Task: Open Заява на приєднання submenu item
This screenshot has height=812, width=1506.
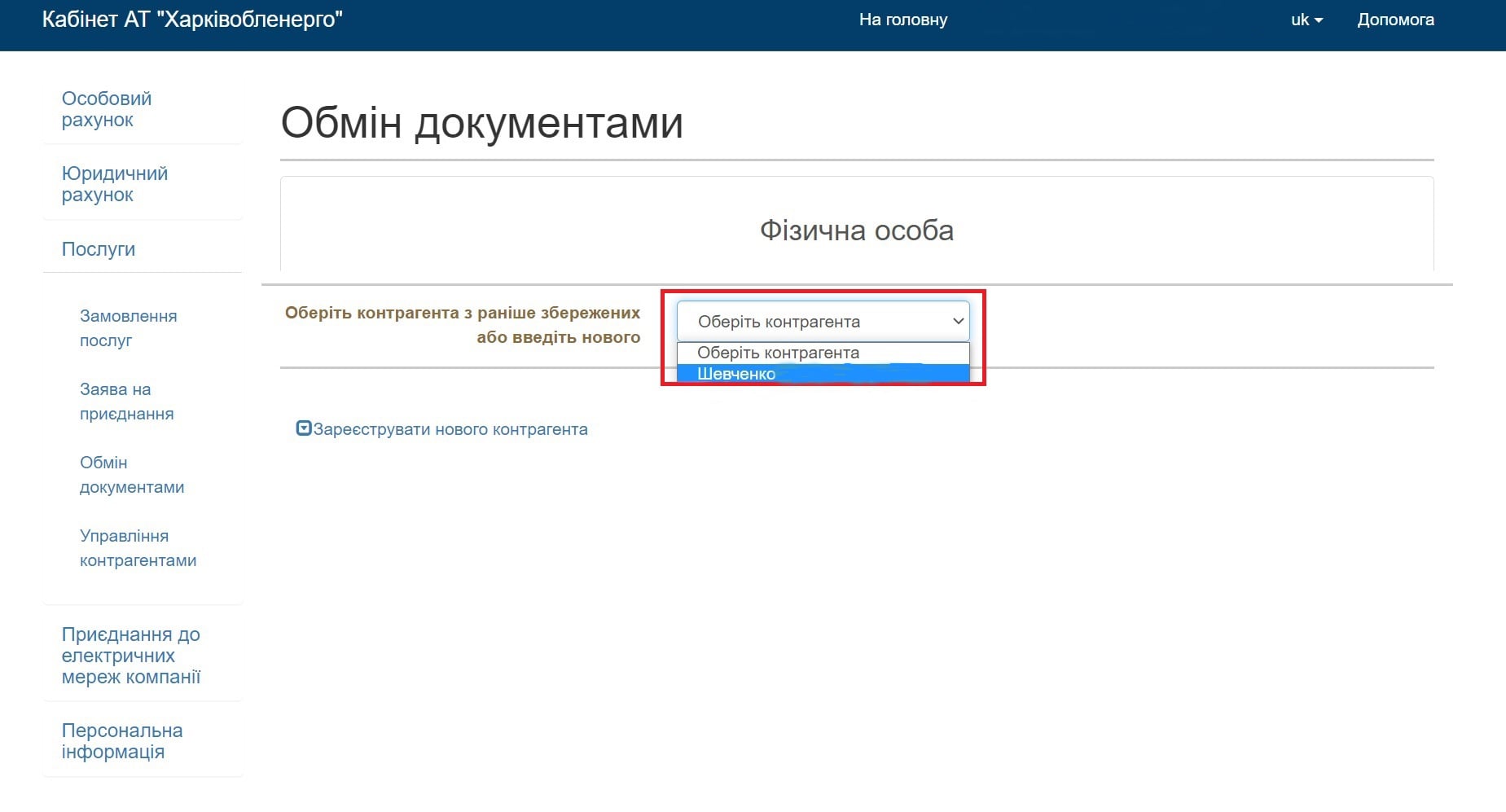Action: point(126,402)
